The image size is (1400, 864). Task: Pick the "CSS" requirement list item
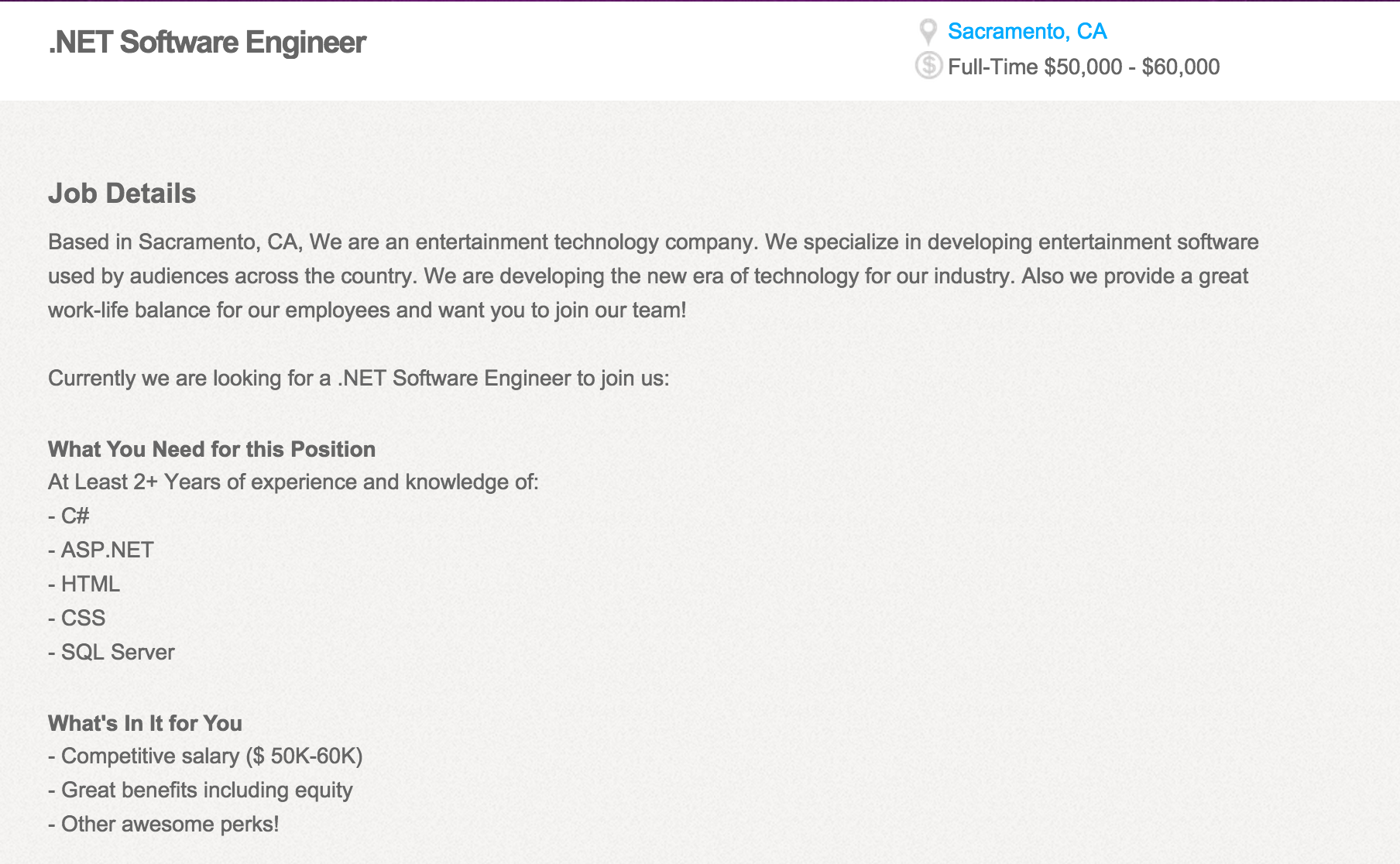click(x=83, y=618)
